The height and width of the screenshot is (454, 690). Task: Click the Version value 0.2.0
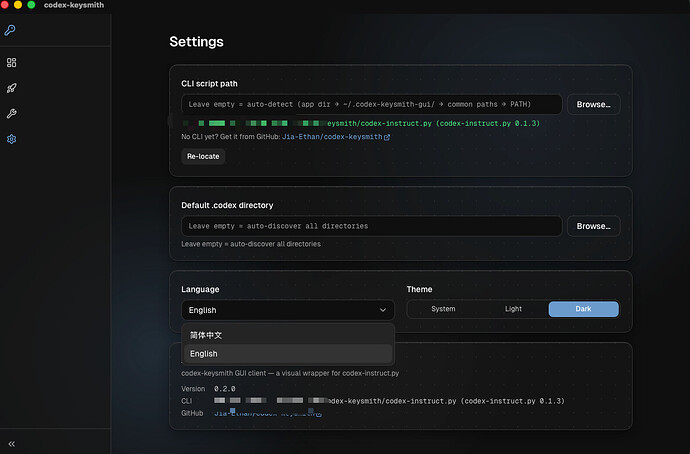coord(224,389)
